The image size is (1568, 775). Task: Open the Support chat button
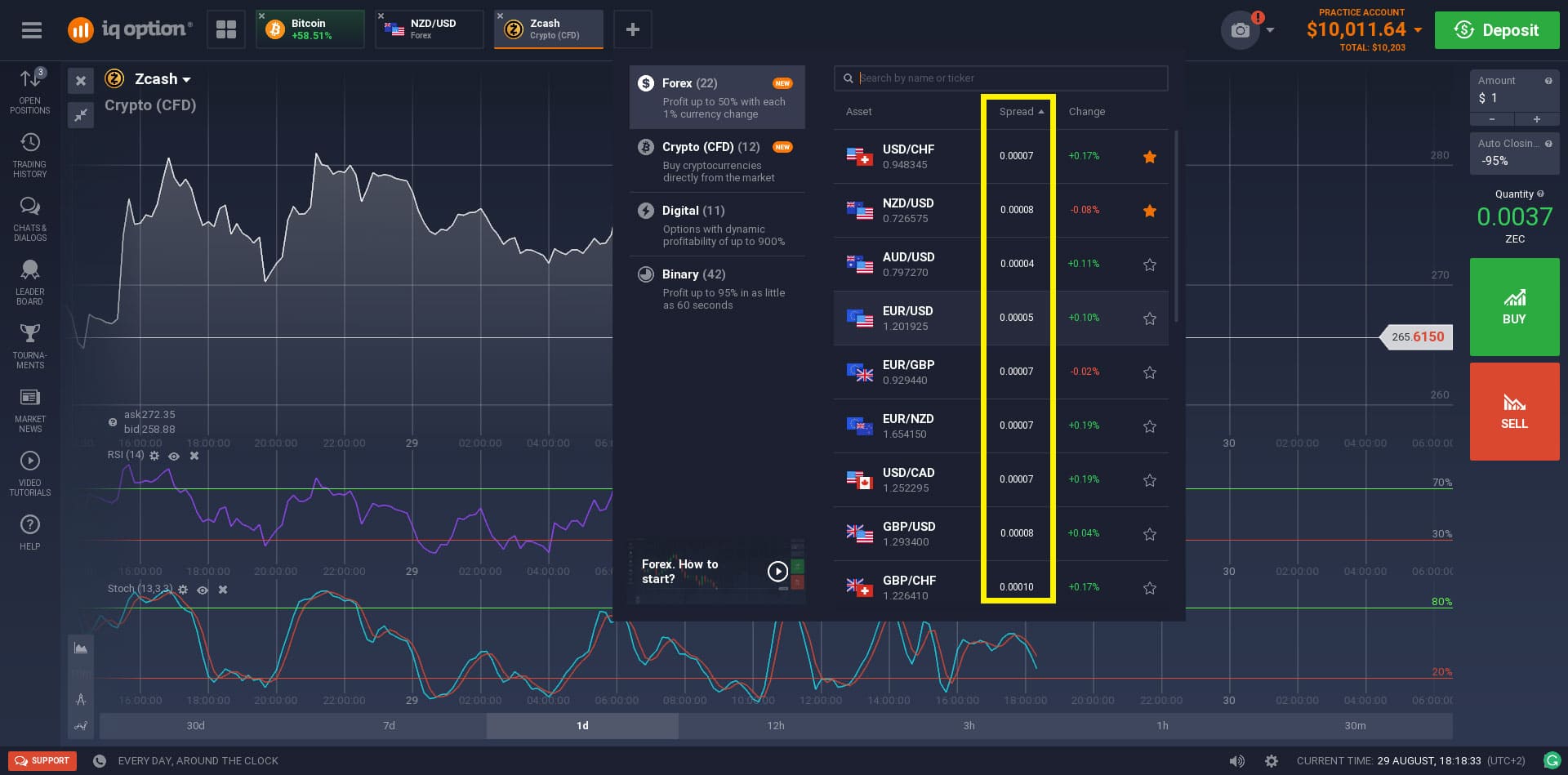[x=42, y=761]
